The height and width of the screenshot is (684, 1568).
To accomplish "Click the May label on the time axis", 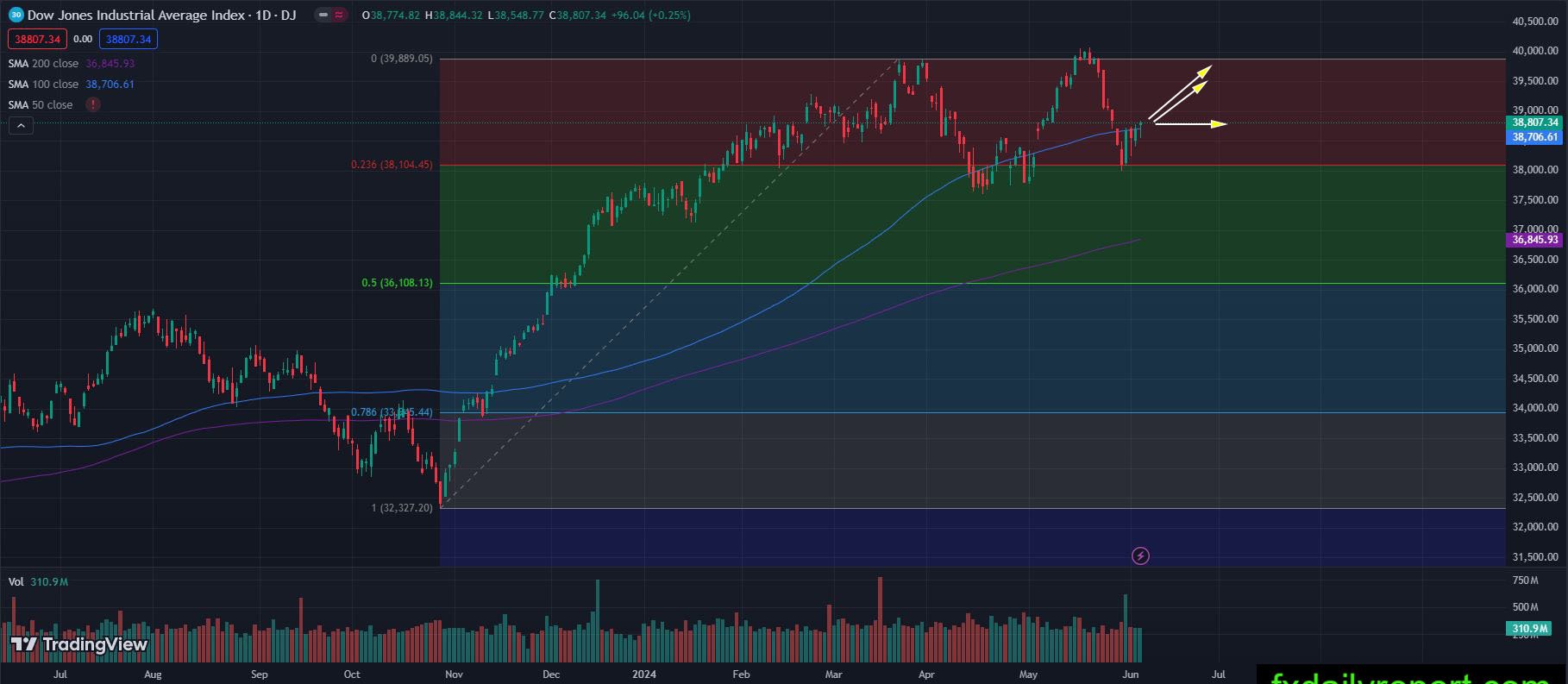I will (x=1028, y=675).
